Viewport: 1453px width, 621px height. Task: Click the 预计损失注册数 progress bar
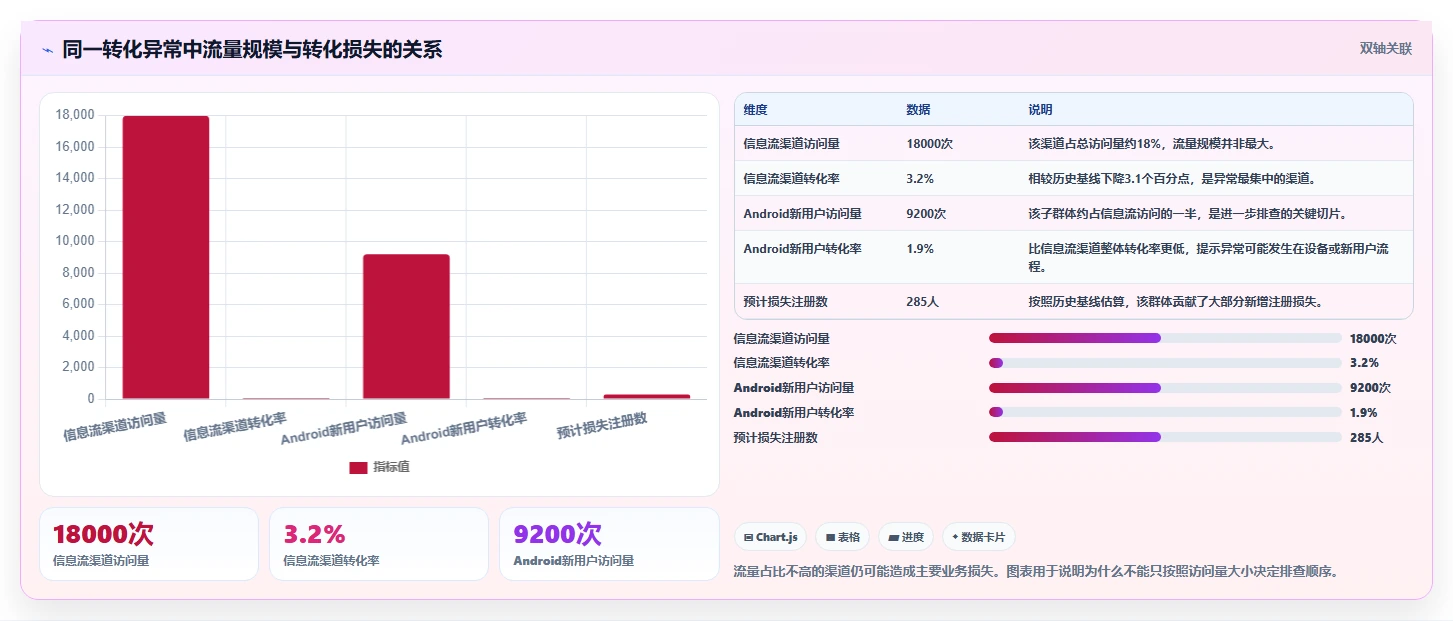(x=1165, y=437)
